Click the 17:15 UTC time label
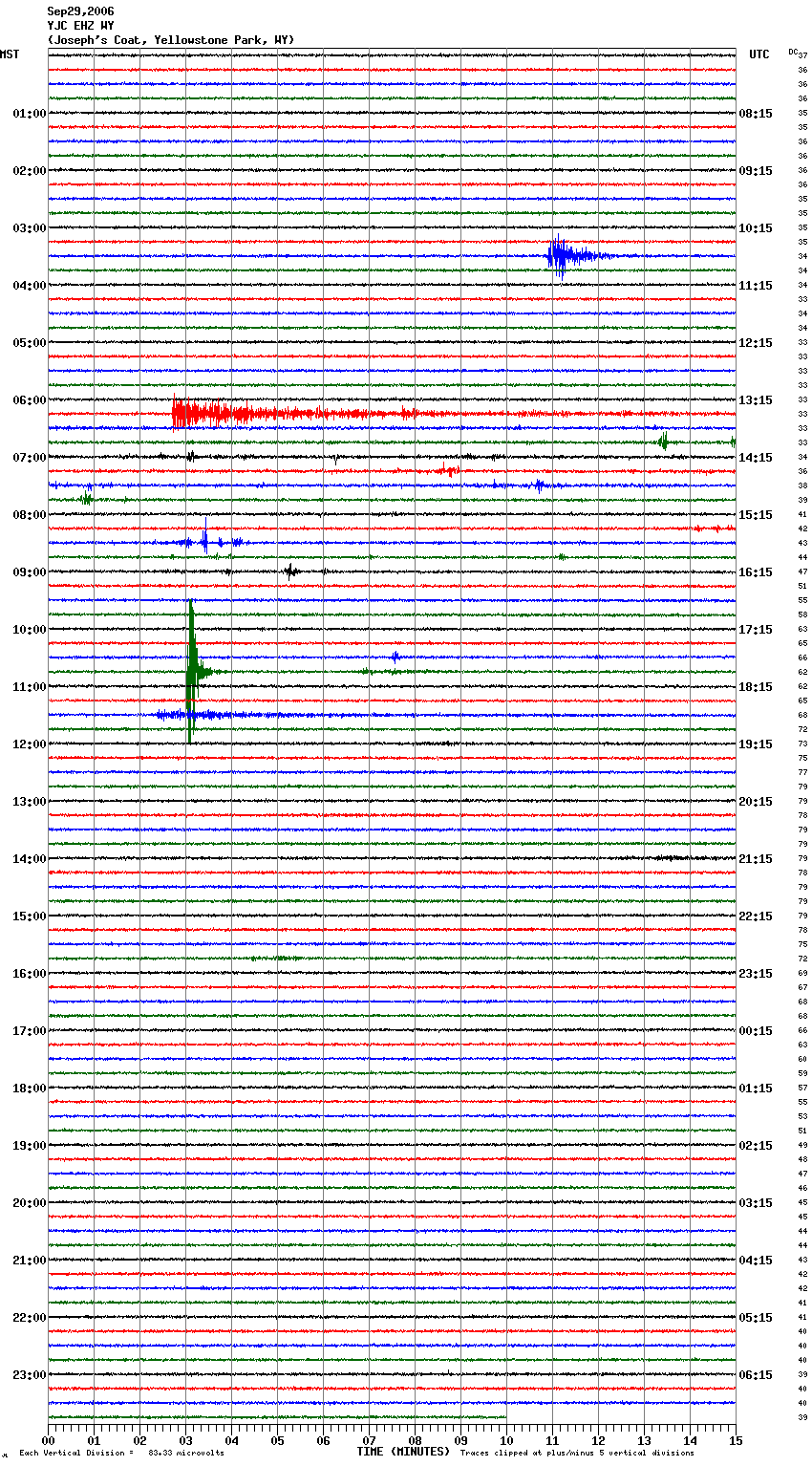 [756, 630]
